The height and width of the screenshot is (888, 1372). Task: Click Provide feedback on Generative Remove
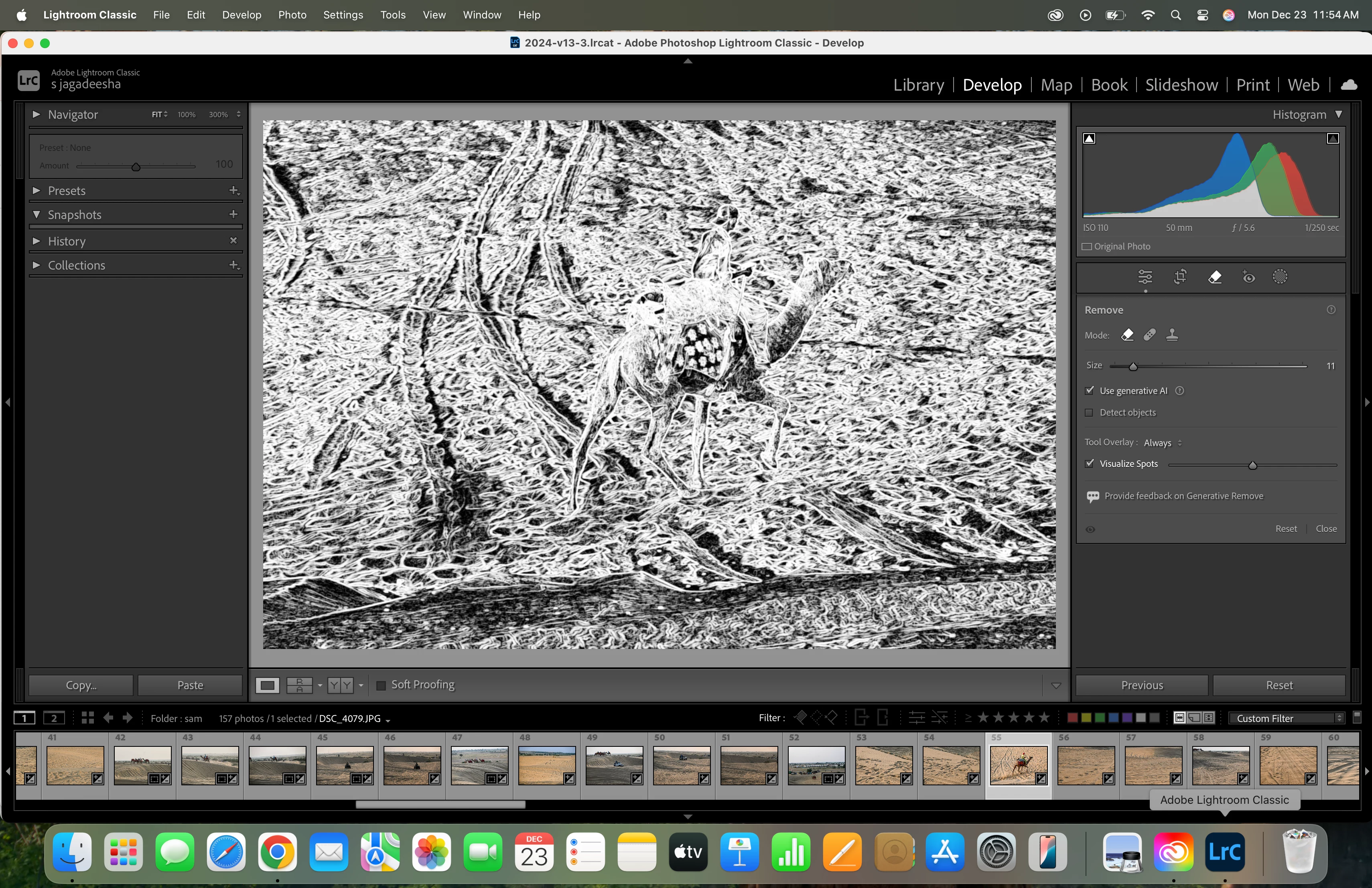pos(1183,496)
